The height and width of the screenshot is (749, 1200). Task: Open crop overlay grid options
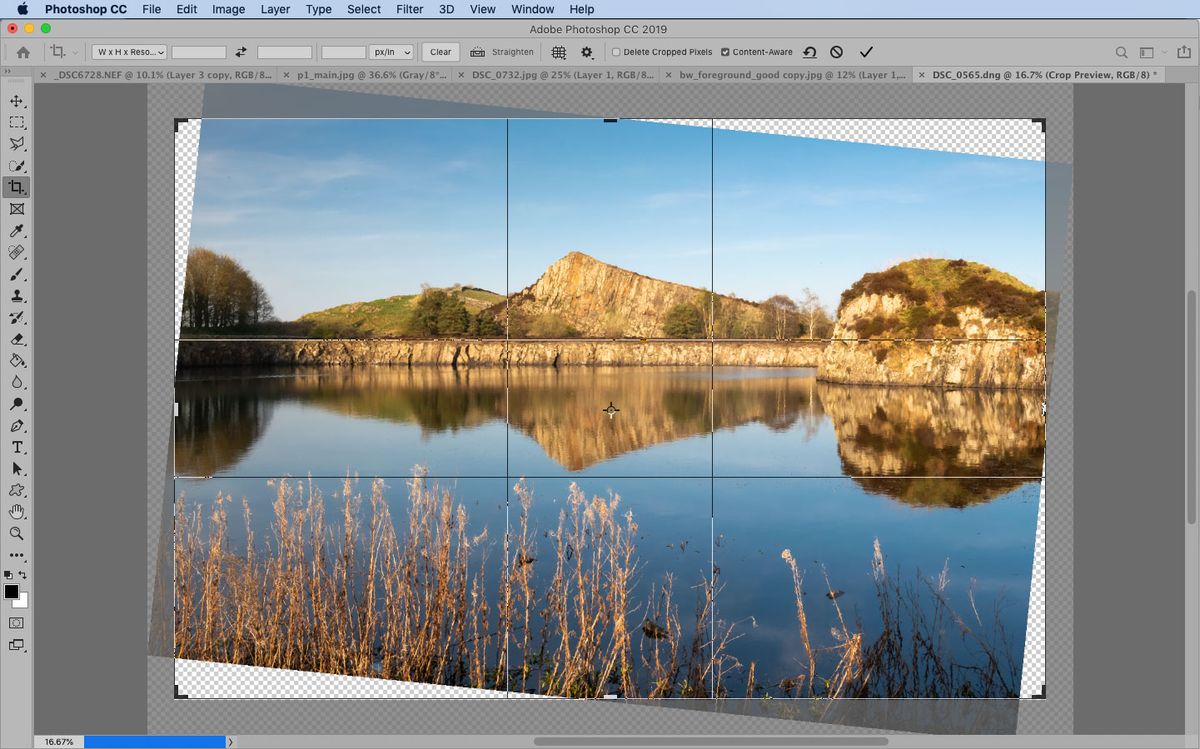559,52
